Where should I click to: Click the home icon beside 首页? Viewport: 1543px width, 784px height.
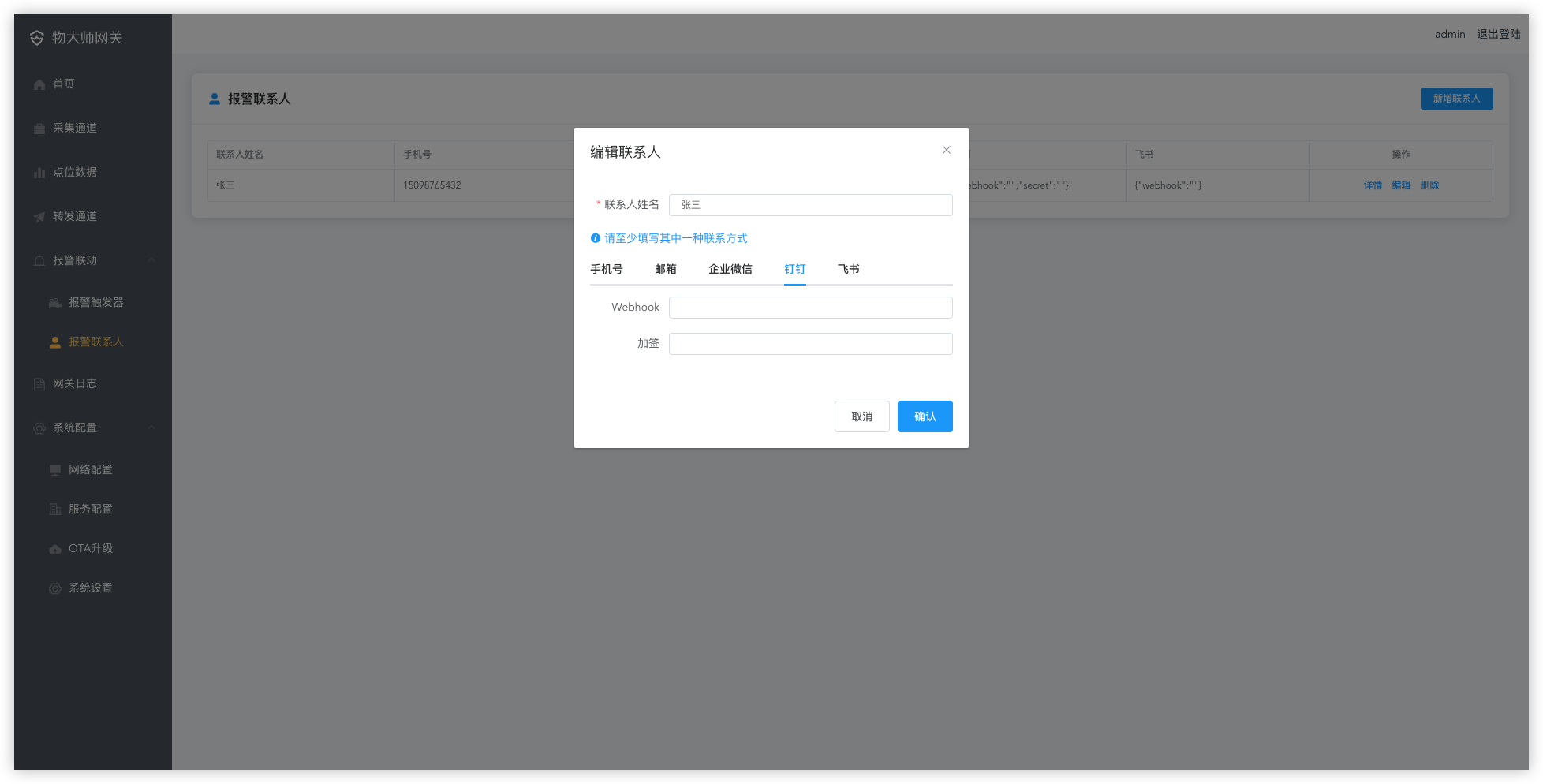[39, 84]
